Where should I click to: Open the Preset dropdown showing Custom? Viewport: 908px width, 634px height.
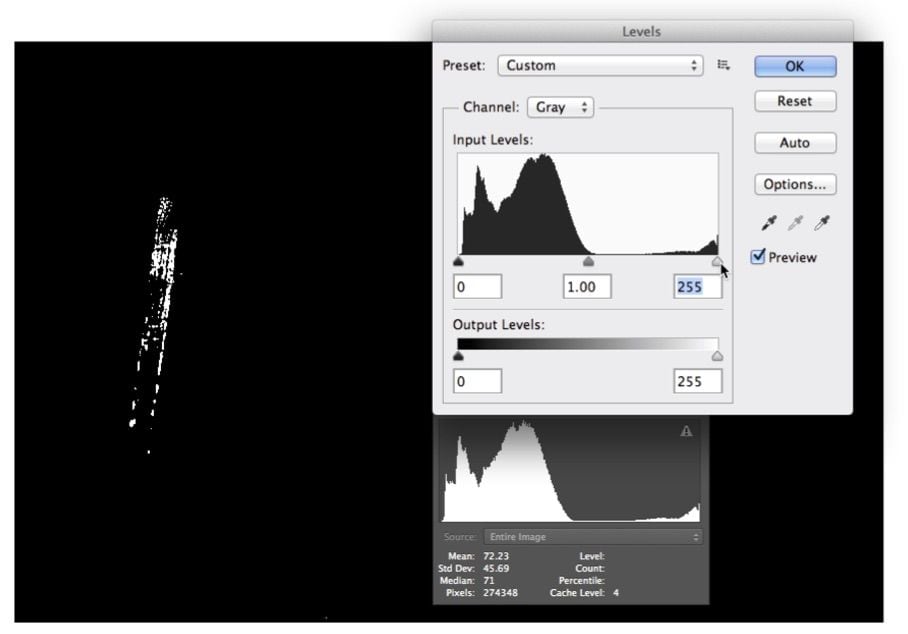(x=600, y=65)
